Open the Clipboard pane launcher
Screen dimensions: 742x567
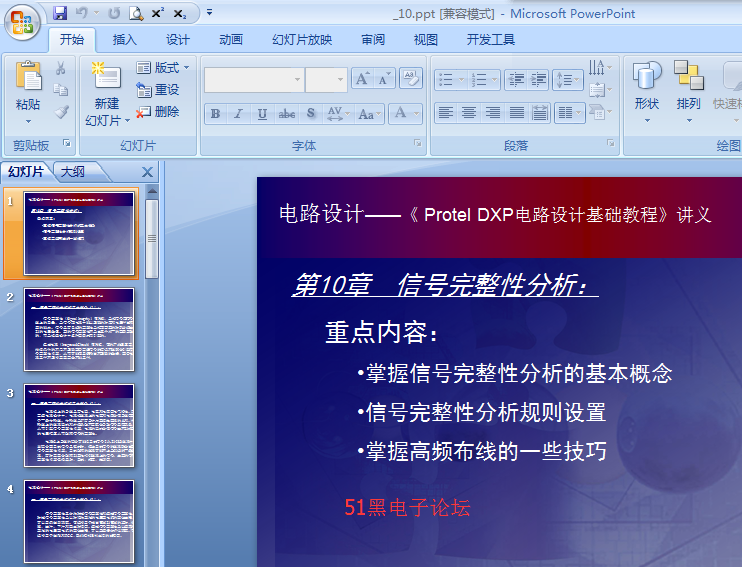coord(67,143)
